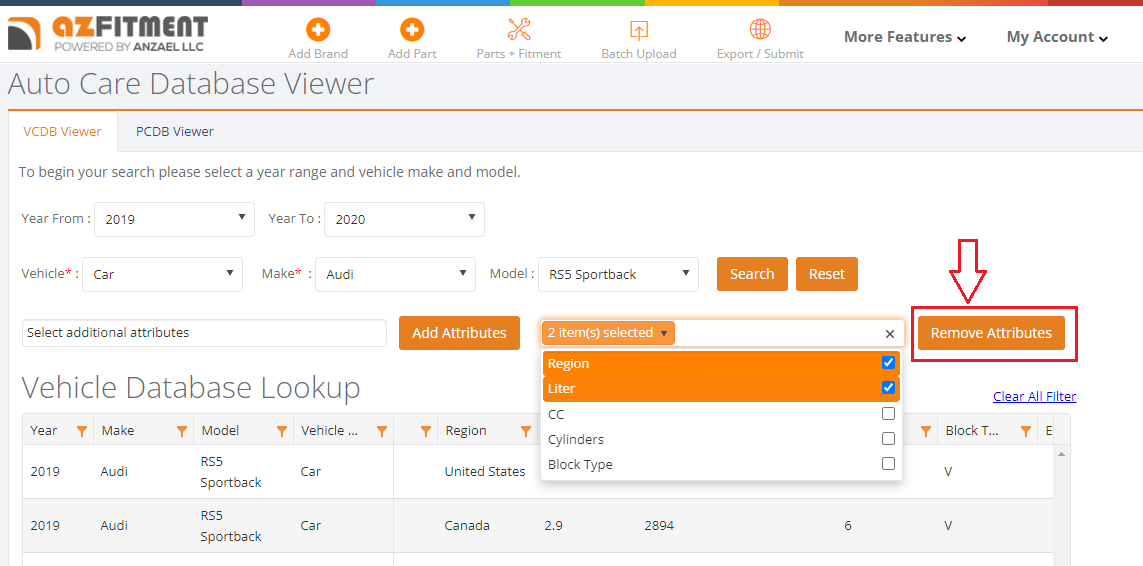Switch to the PCDB Viewer tab
Viewport: 1143px width, 566px height.
click(175, 132)
